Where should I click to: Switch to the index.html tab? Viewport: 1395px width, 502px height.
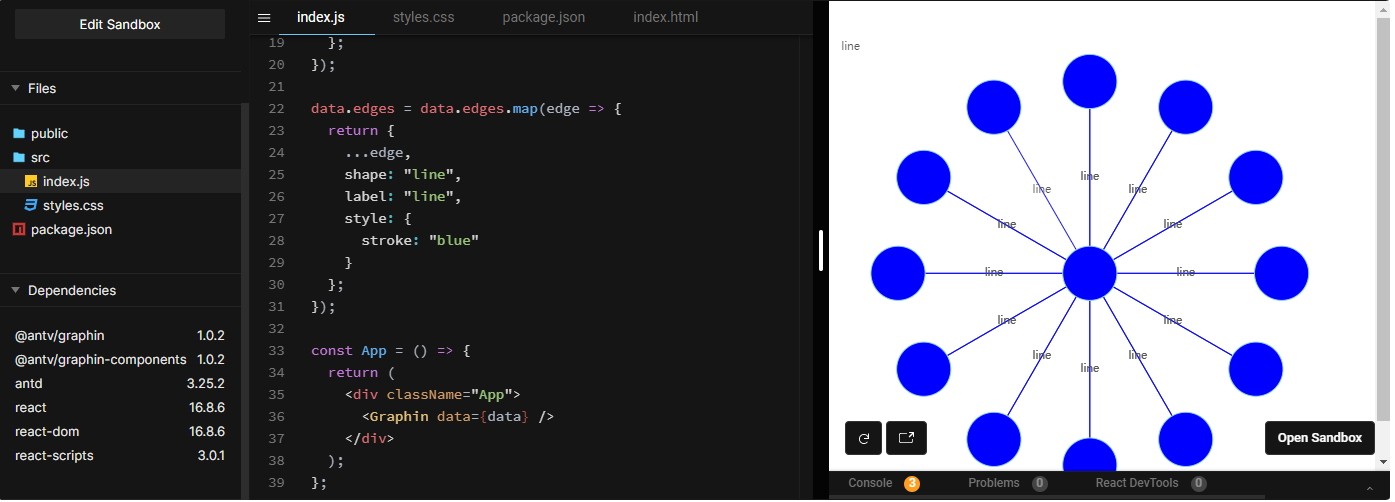[x=665, y=18]
